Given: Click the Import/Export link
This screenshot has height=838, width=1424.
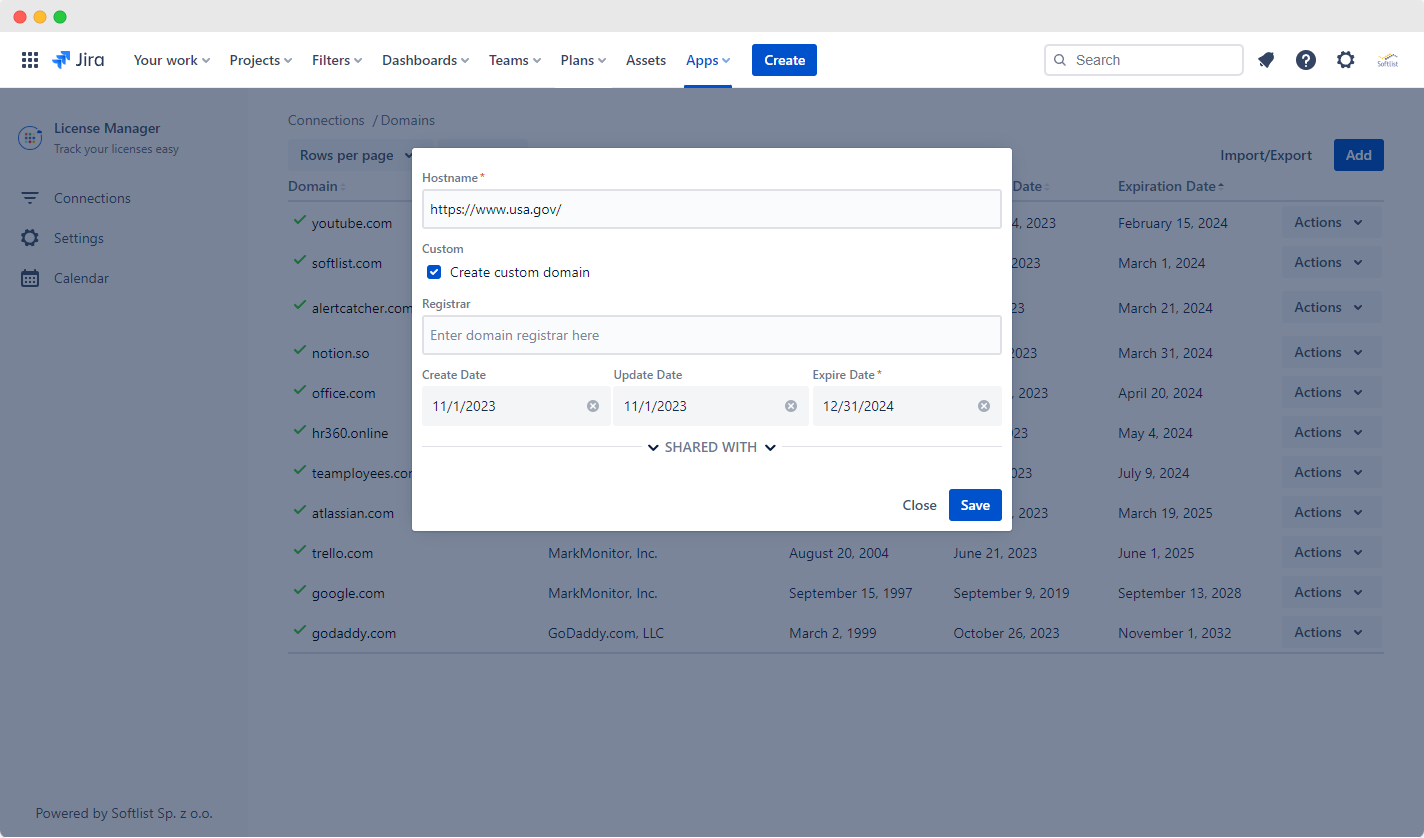Looking at the screenshot, I should point(1266,155).
